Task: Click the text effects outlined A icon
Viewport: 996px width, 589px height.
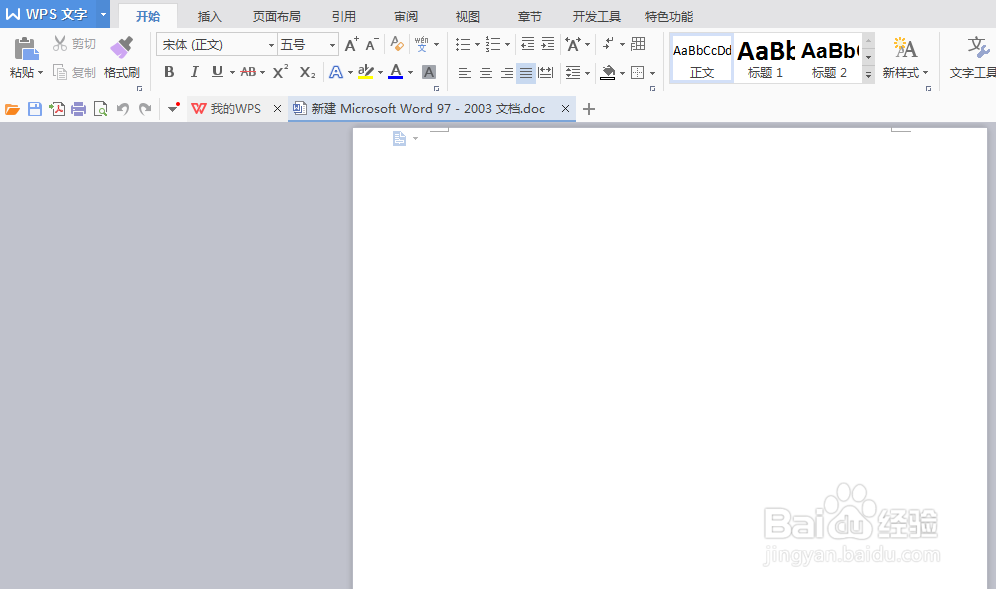Action: click(x=336, y=72)
